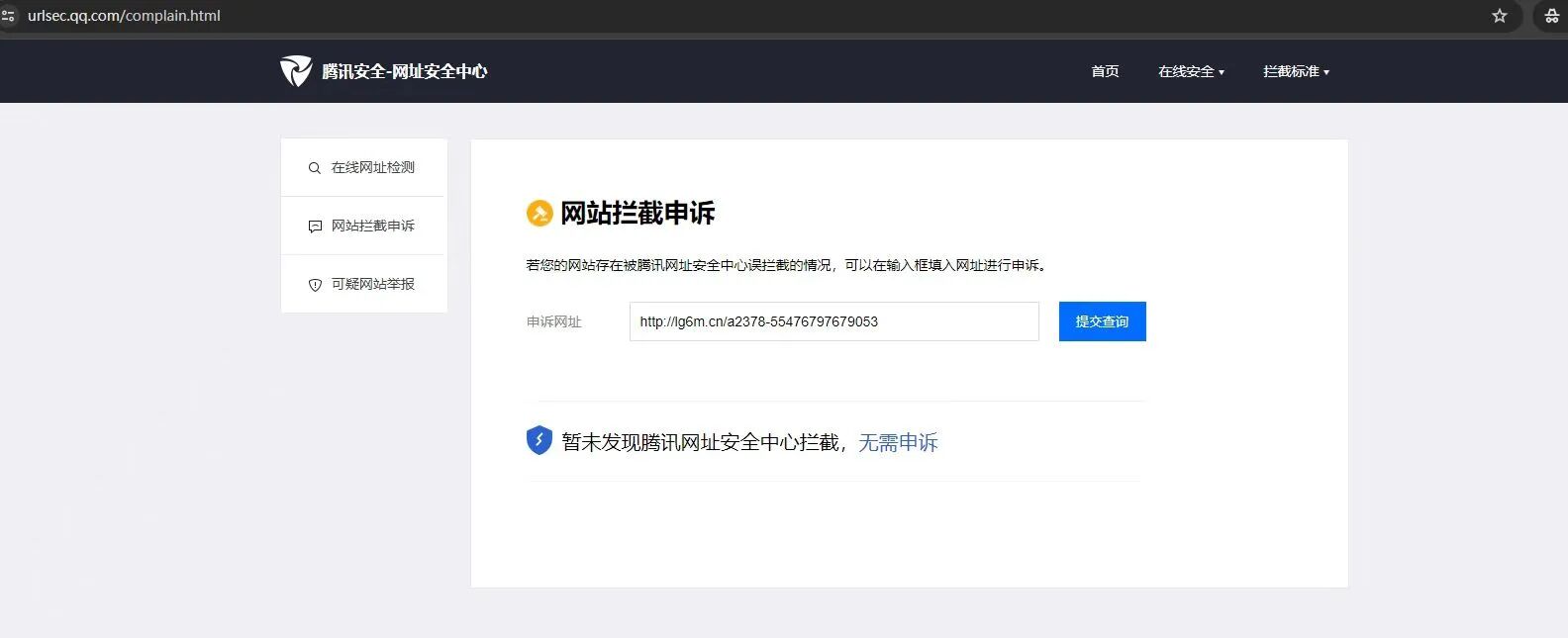The image size is (1568, 638).
Task: Focus the 申诉网址 input field
Action: coord(833,321)
